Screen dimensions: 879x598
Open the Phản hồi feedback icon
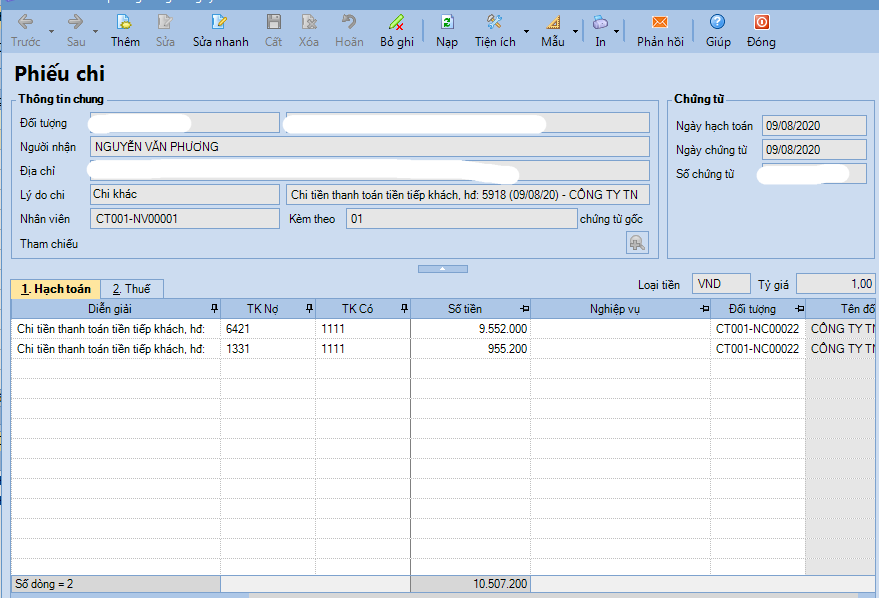pos(659,22)
